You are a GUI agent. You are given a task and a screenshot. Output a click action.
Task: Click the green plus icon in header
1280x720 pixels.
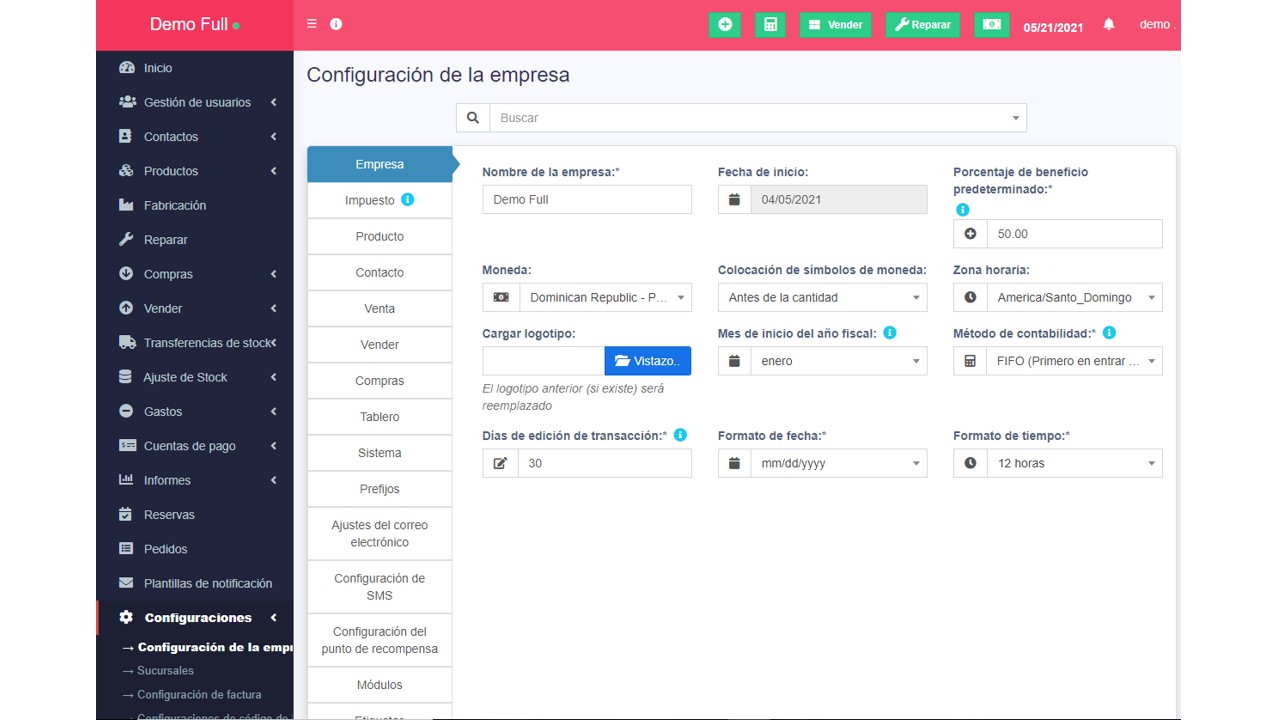pyautogui.click(x=725, y=25)
